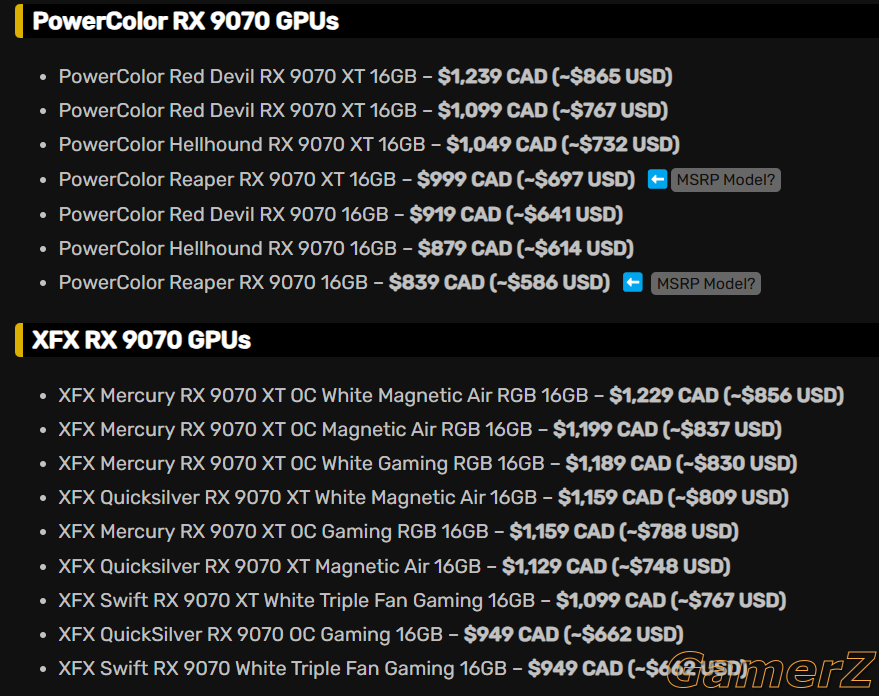Click XFX Swift RX 9070 XT White Triple Fan entry
Viewport: 879px width, 696px height.
coord(422,601)
